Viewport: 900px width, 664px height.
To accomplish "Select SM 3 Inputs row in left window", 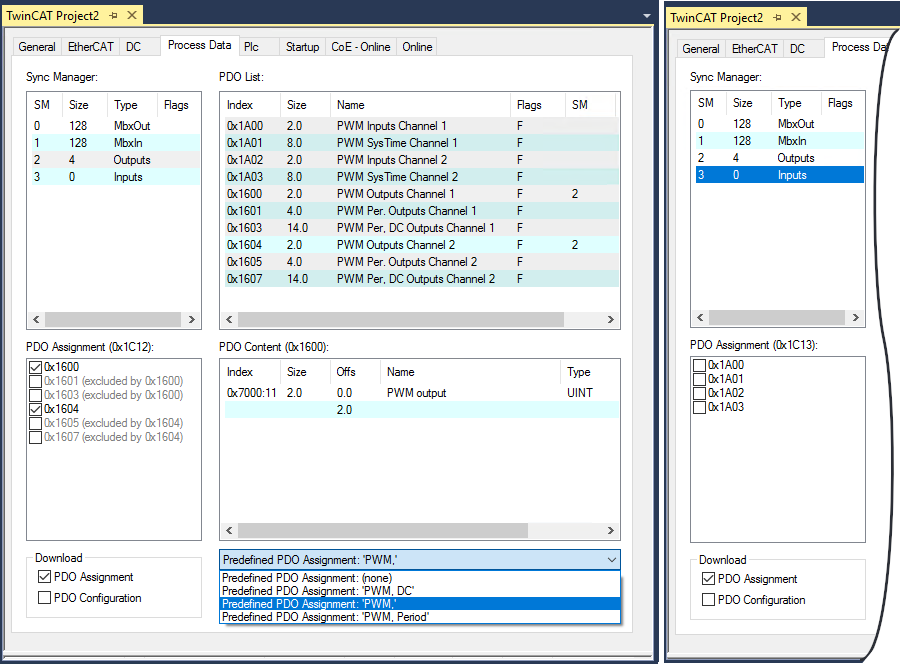I will tap(114, 177).
